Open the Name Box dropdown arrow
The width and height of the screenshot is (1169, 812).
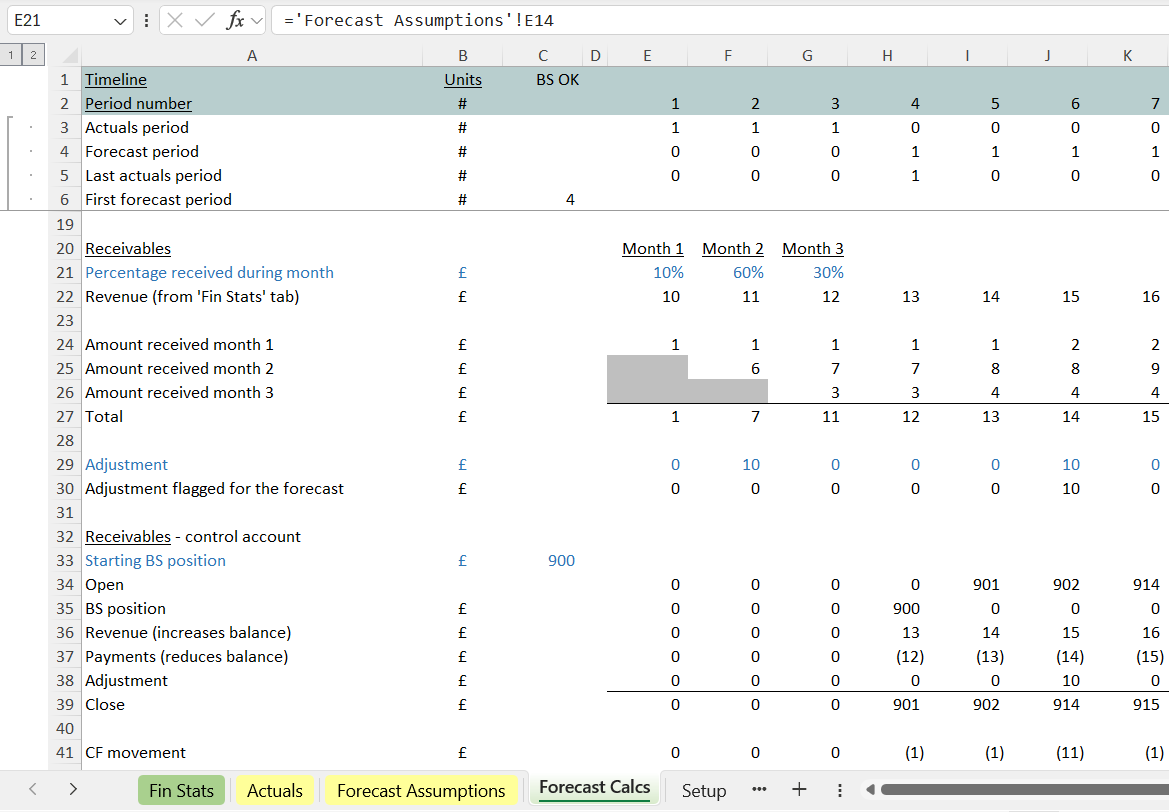pos(121,21)
